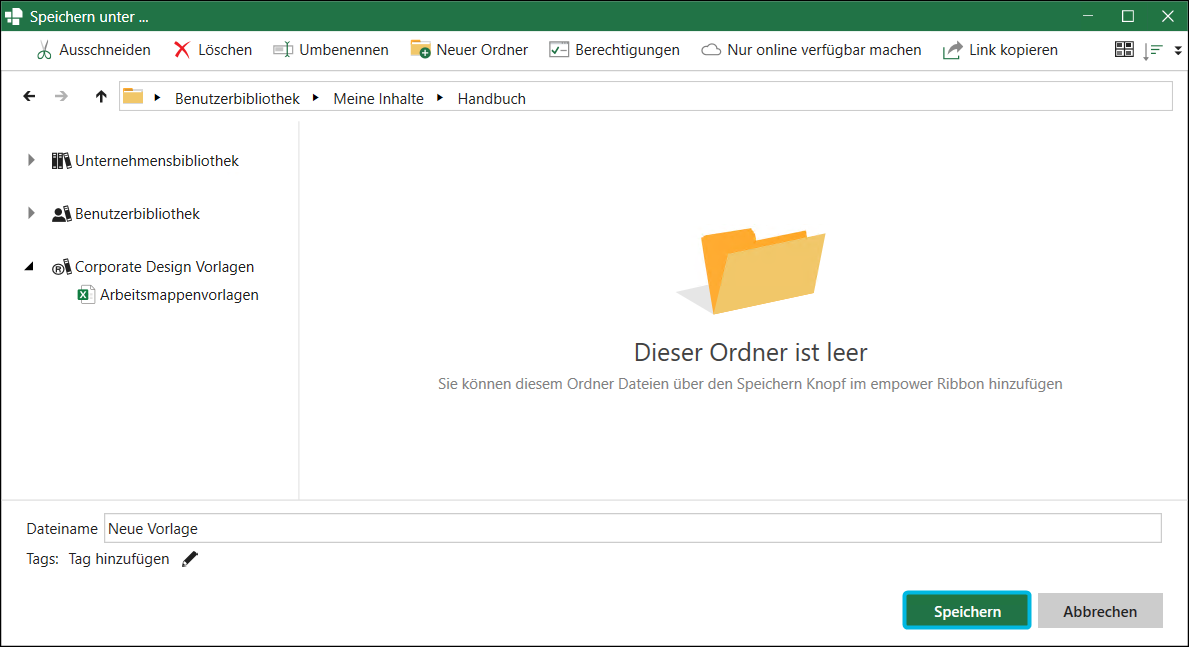Click the Corporate Design Vorlagen icon
This screenshot has width=1189, height=647.
[61, 267]
